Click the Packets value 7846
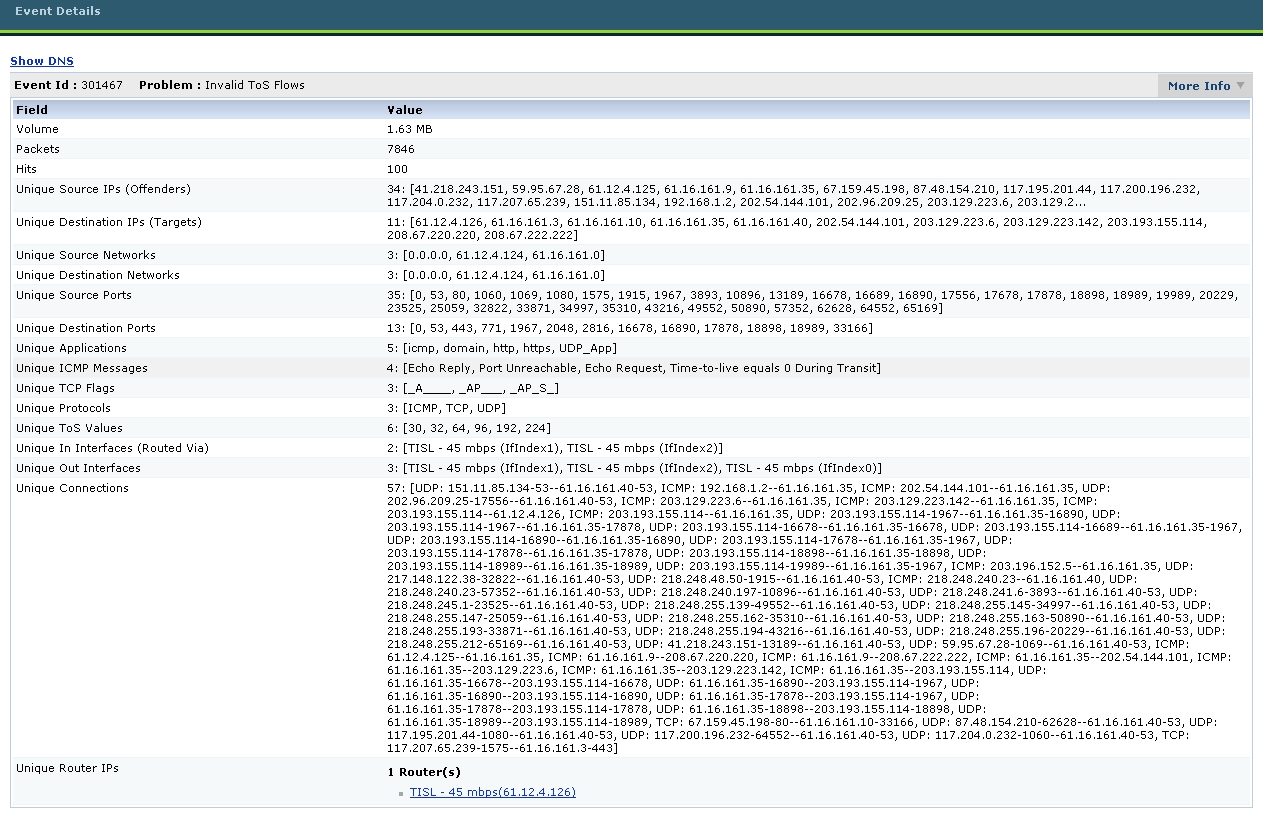 pos(400,150)
